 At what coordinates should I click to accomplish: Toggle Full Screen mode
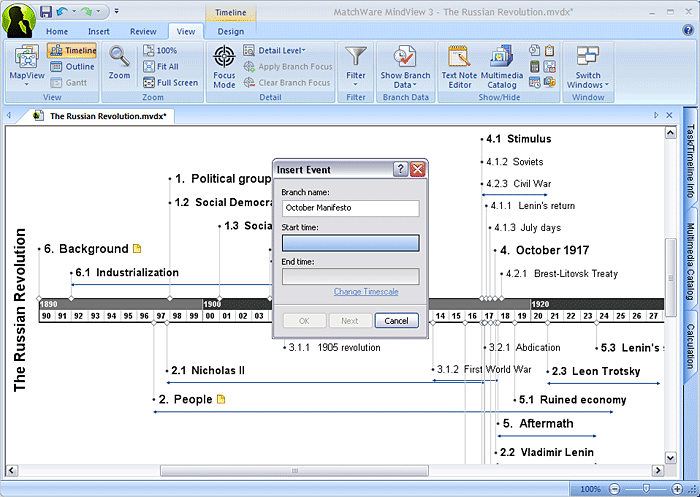tap(170, 83)
